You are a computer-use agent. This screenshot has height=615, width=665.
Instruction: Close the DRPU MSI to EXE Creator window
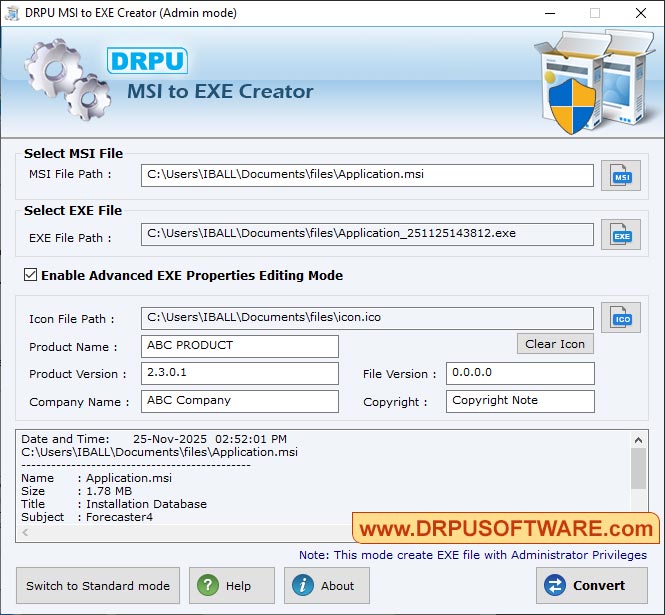[641, 13]
